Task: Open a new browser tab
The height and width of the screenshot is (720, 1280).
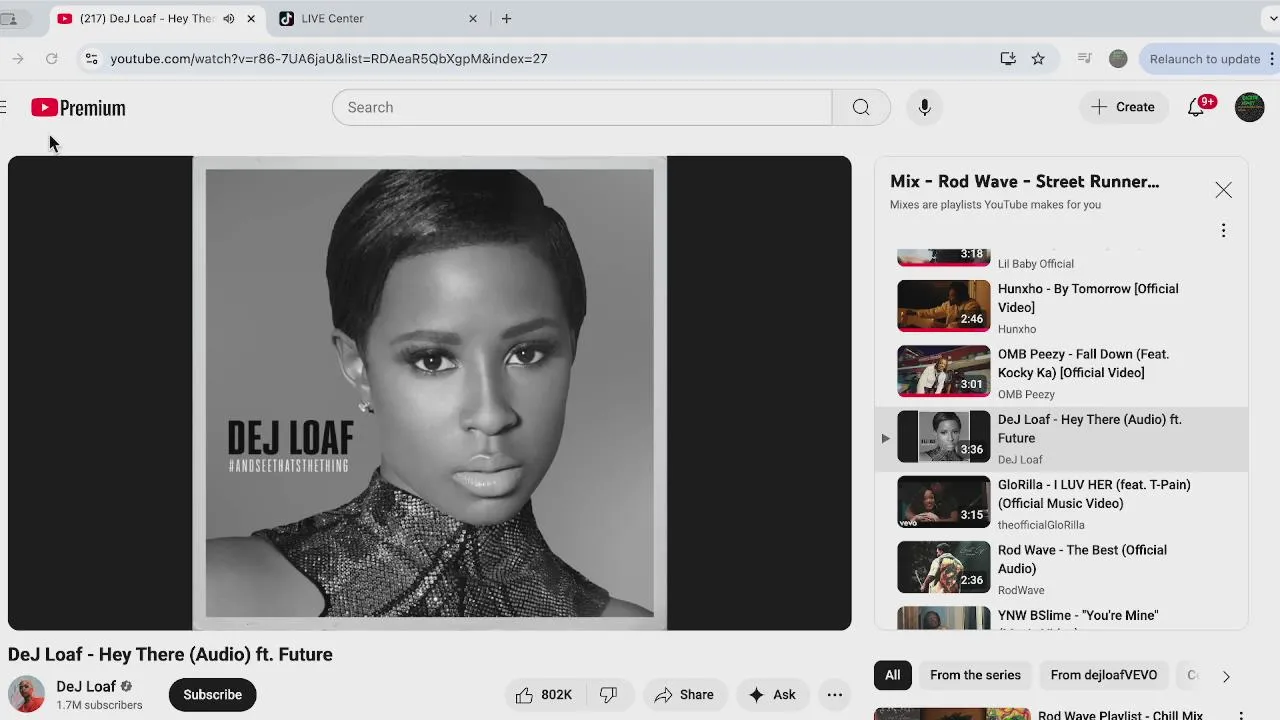Action: pos(507,18)
